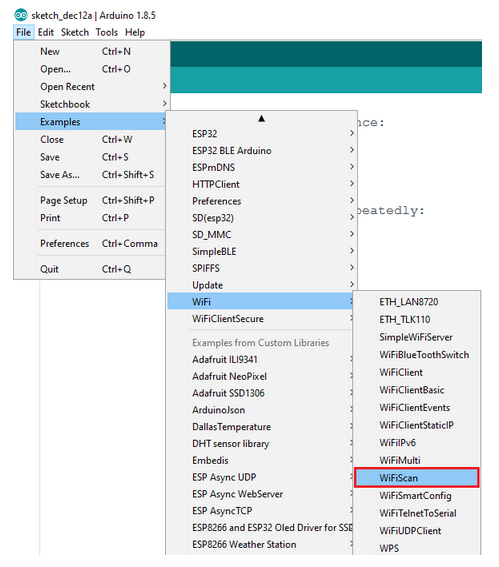
Task: Open the WiFiClientStaticIP example
Action: (417, 425)
